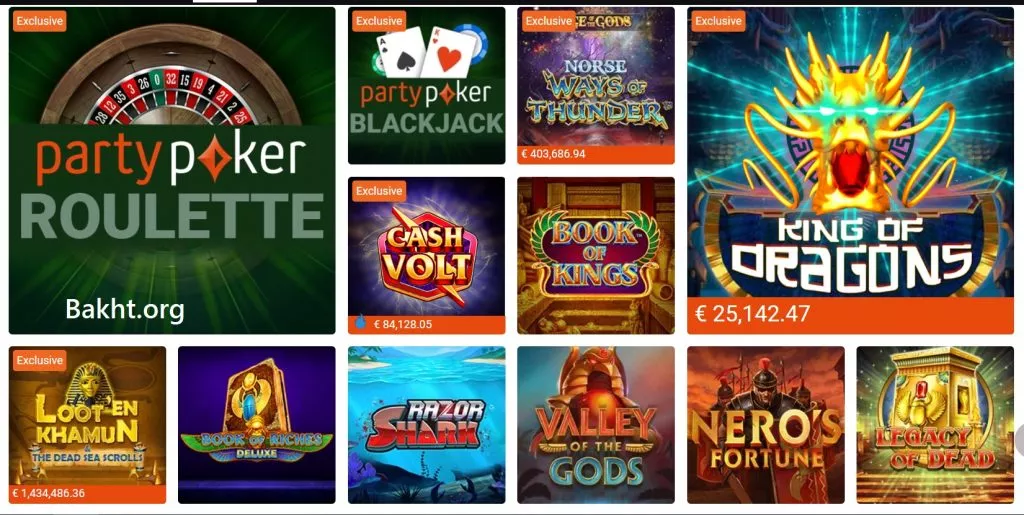Select Legacy of Dead slot tile

(x=935, y=425)
